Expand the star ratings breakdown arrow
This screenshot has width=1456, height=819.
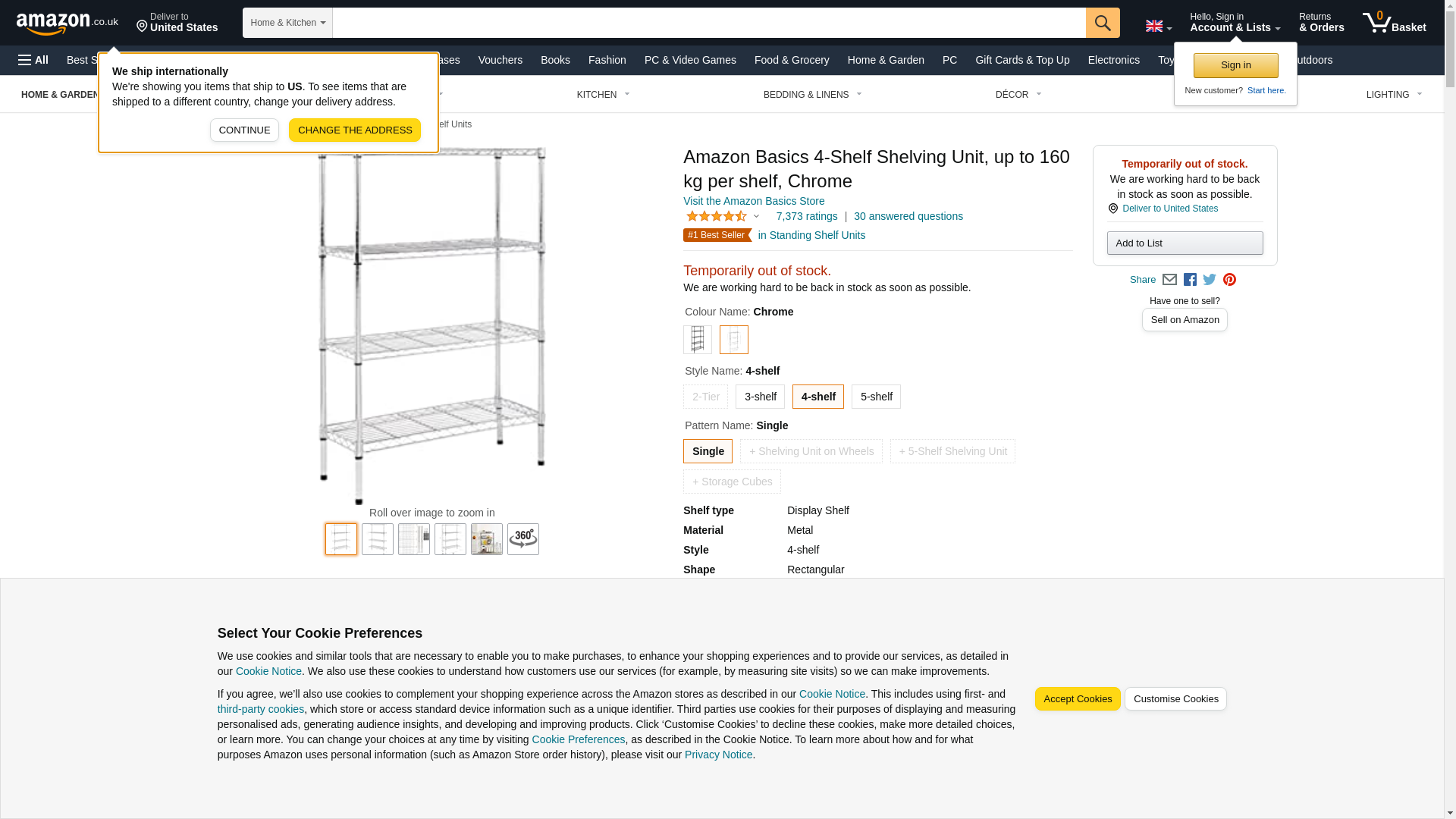point(756,217)
